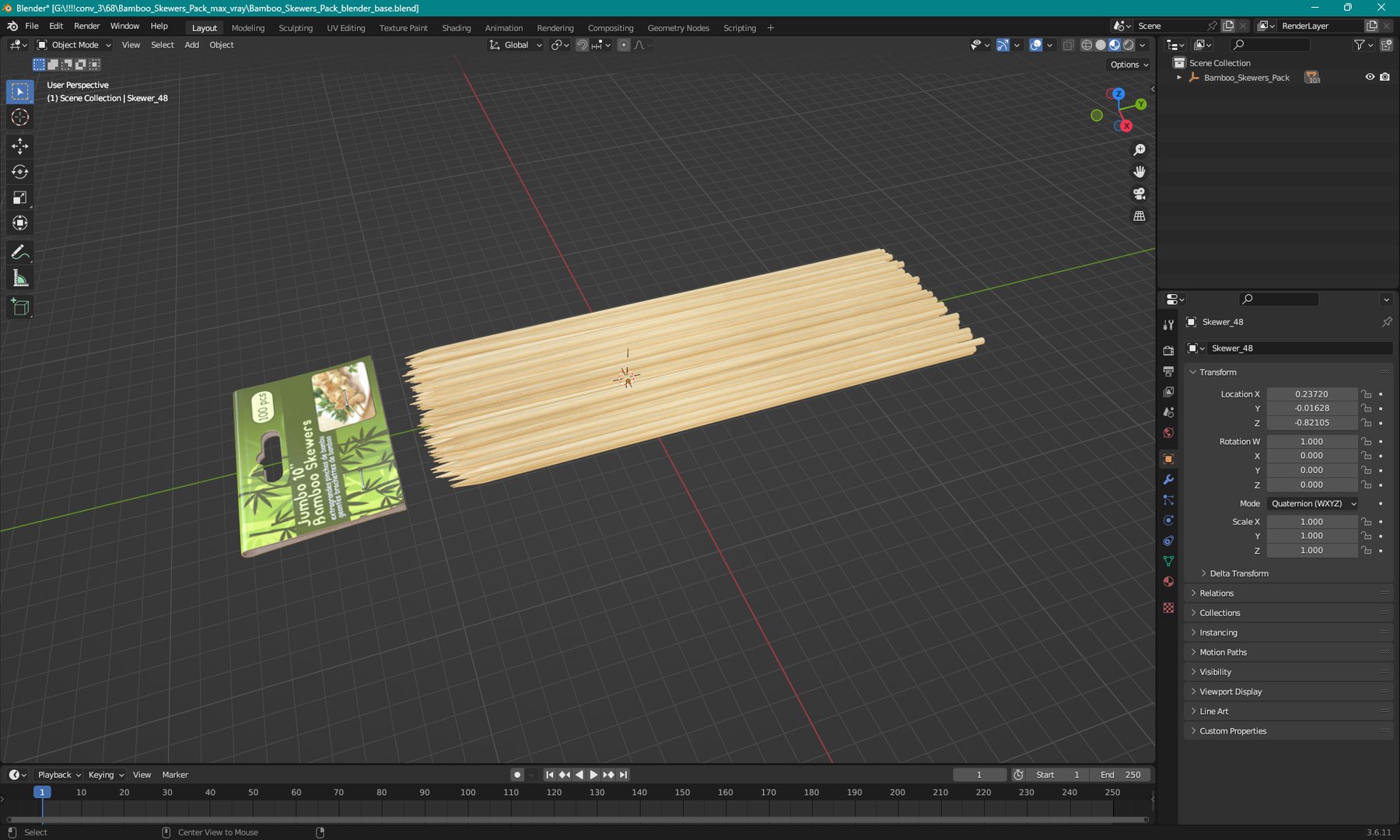Open the Object Mode dropdown
Viewport: 1400px width, 840px height.
(74, 45)
